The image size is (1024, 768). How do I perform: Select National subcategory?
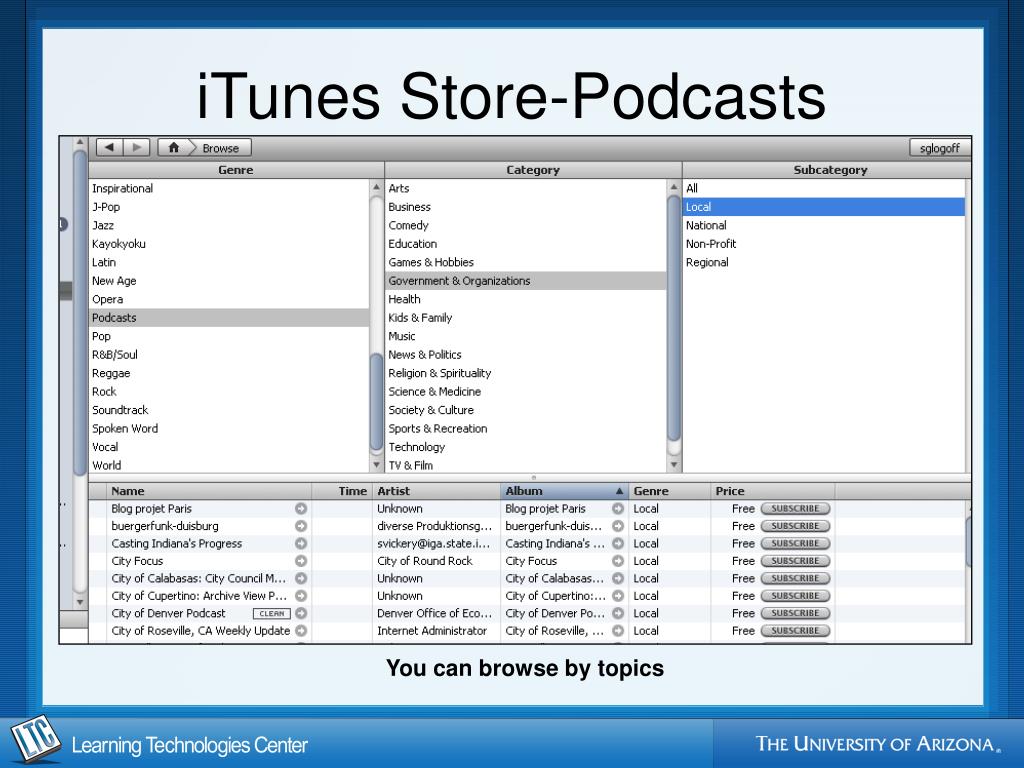[824, 225]
